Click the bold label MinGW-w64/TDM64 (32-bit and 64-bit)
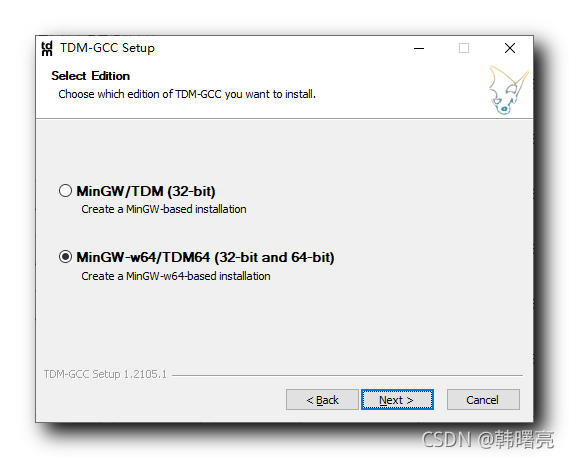Viewport: 569px width, 458px height. pyautogui.click(x=205, y=257)
